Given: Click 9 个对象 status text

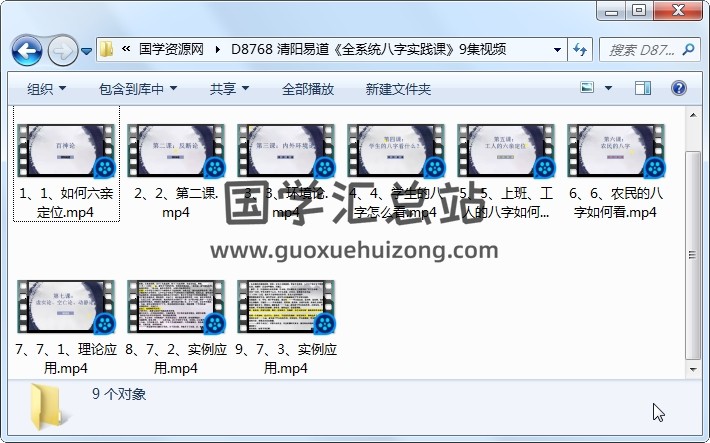Looking at the screenshot, I should 119,394.
